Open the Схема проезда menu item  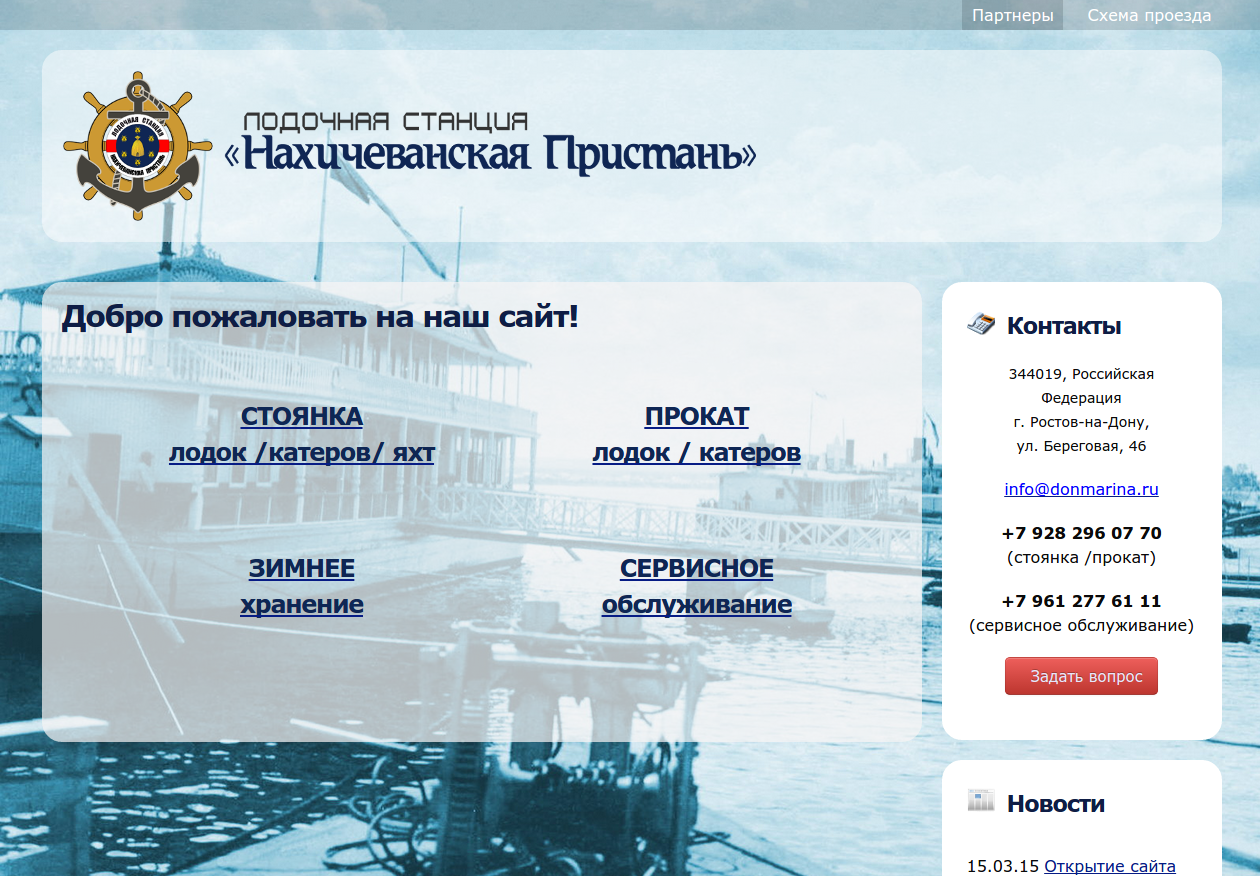pyautogui.click(x=1149, y=15)
